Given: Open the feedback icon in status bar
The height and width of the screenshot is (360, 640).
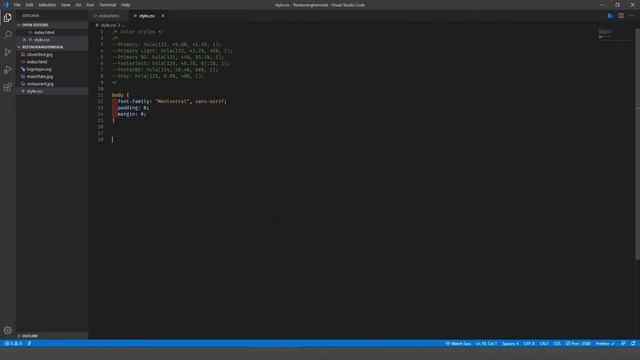Looking at the screenshot, I should 623,344.
